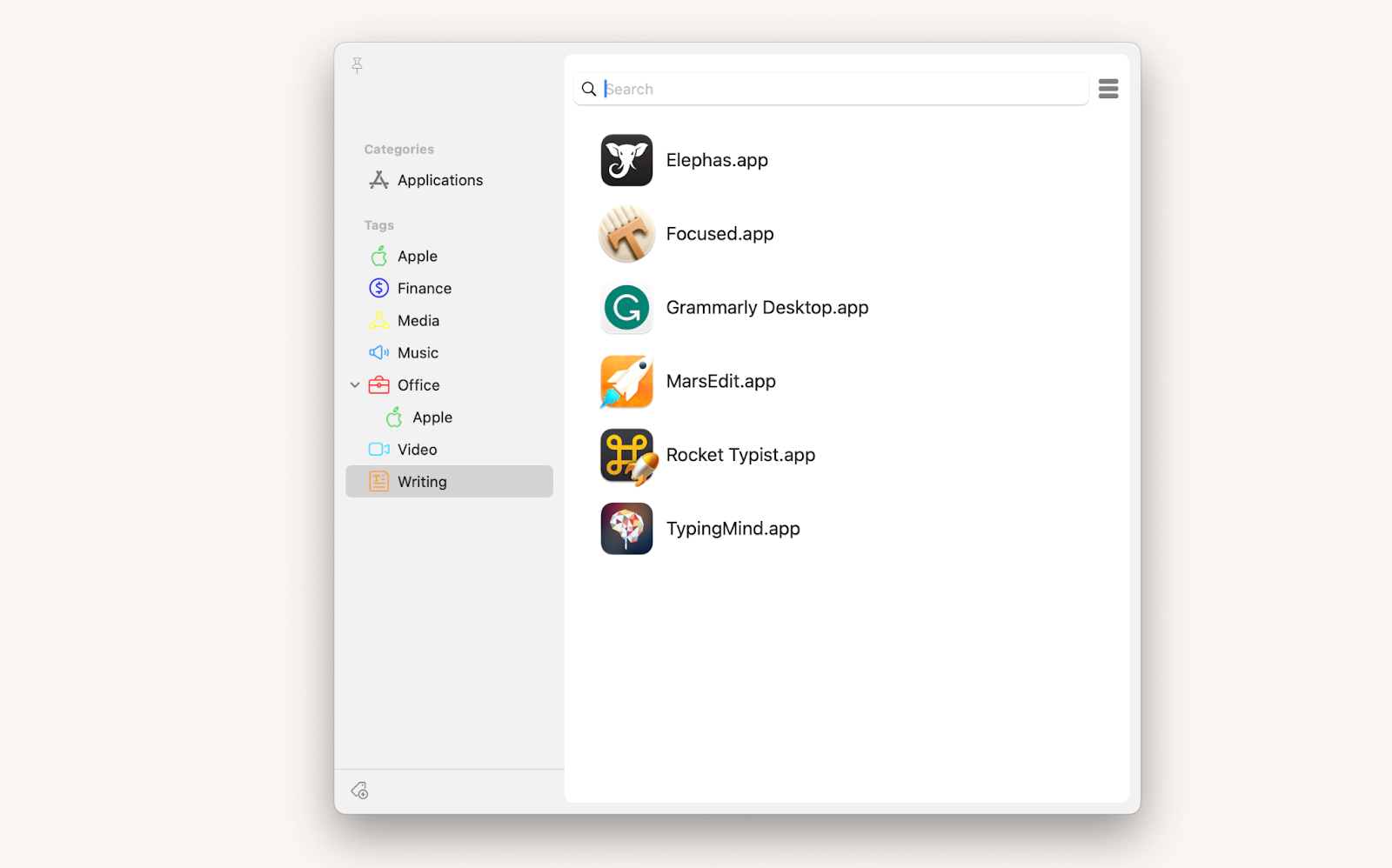Viewport: 1392px width, 868px height.
Task: Click the Finance dollar sign icon
Action: coord(378,288)
